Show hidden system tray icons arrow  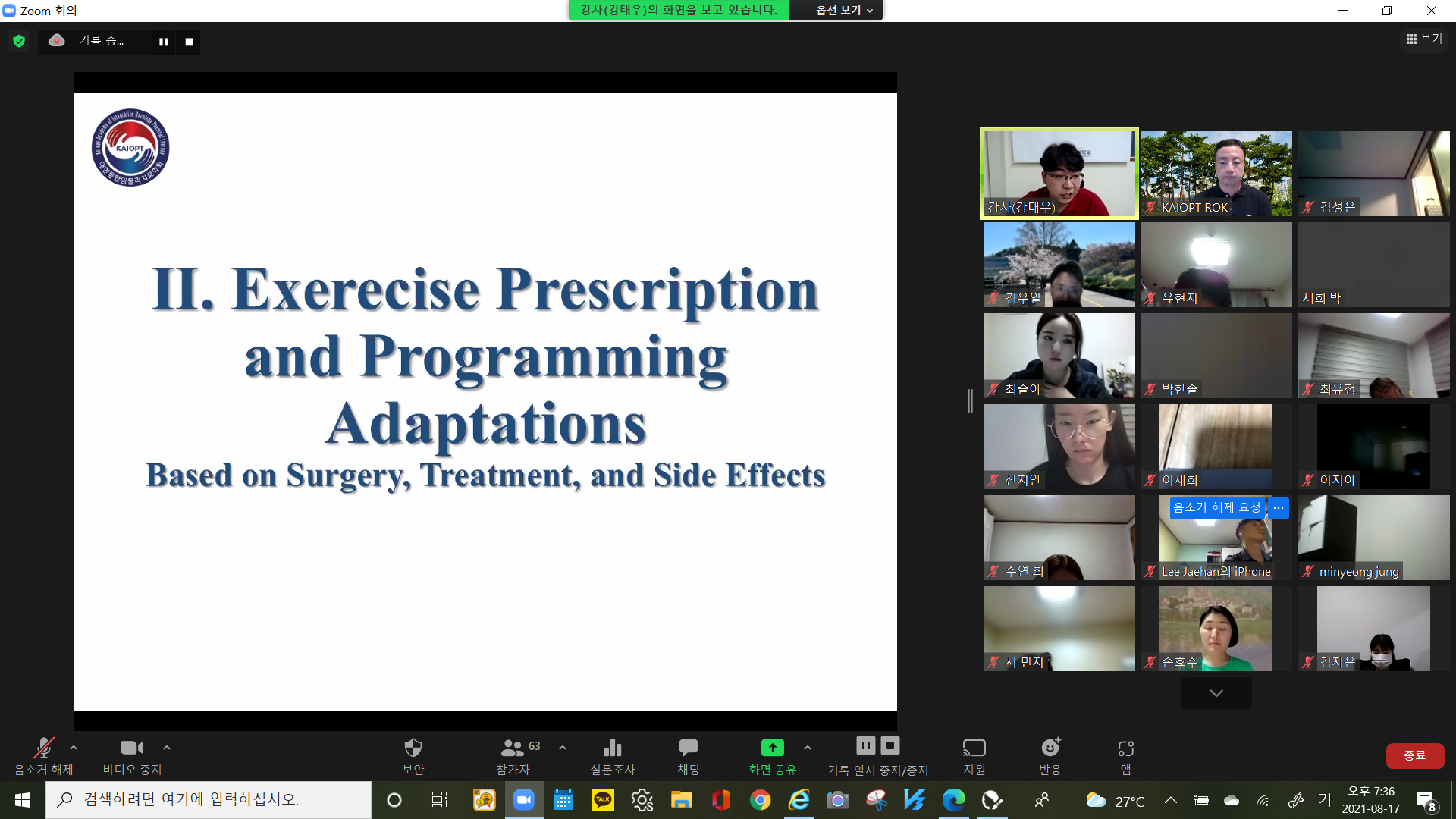[x=1171, y=800]
